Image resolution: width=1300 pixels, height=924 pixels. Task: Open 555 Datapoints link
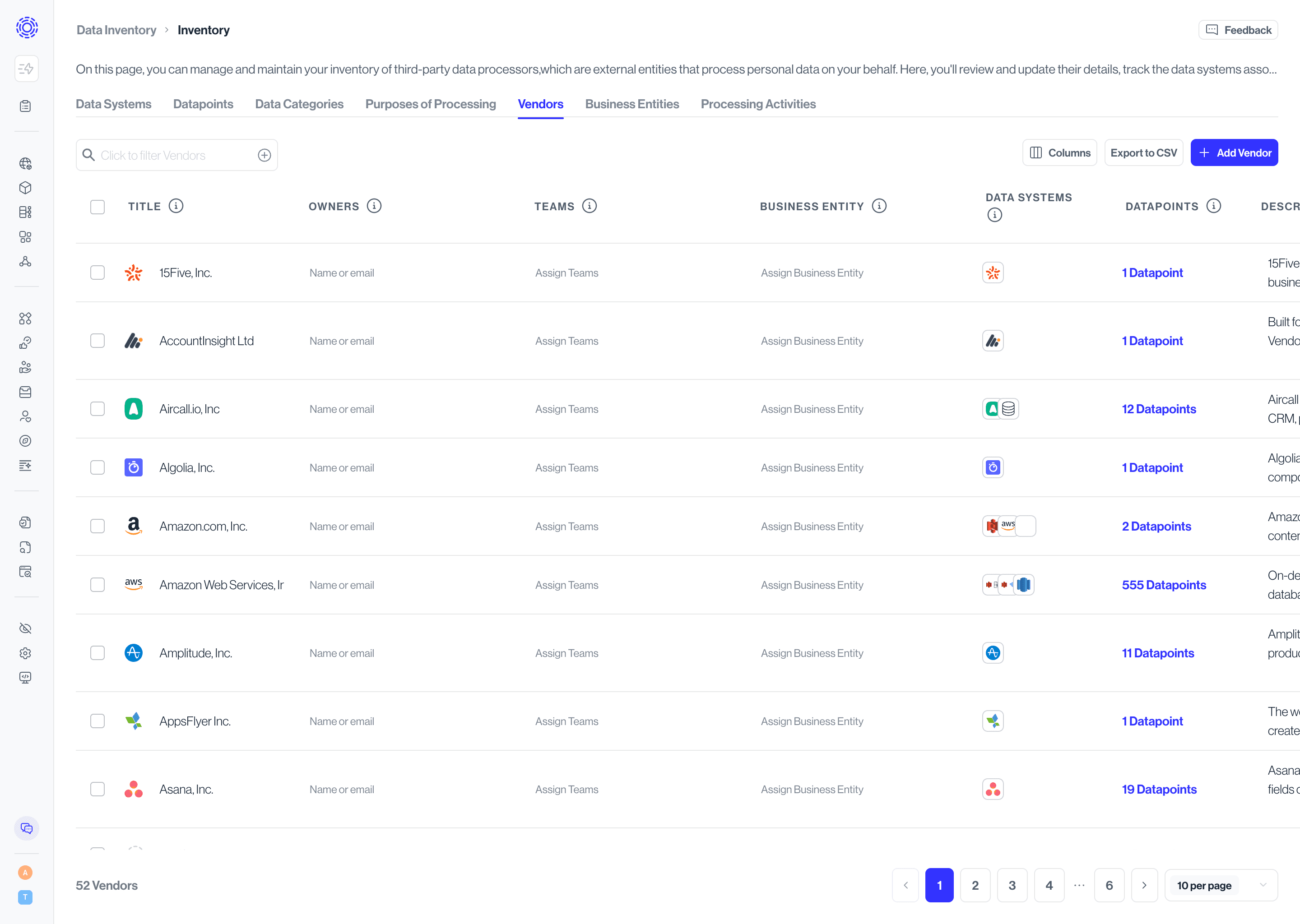coord(1163,585)
